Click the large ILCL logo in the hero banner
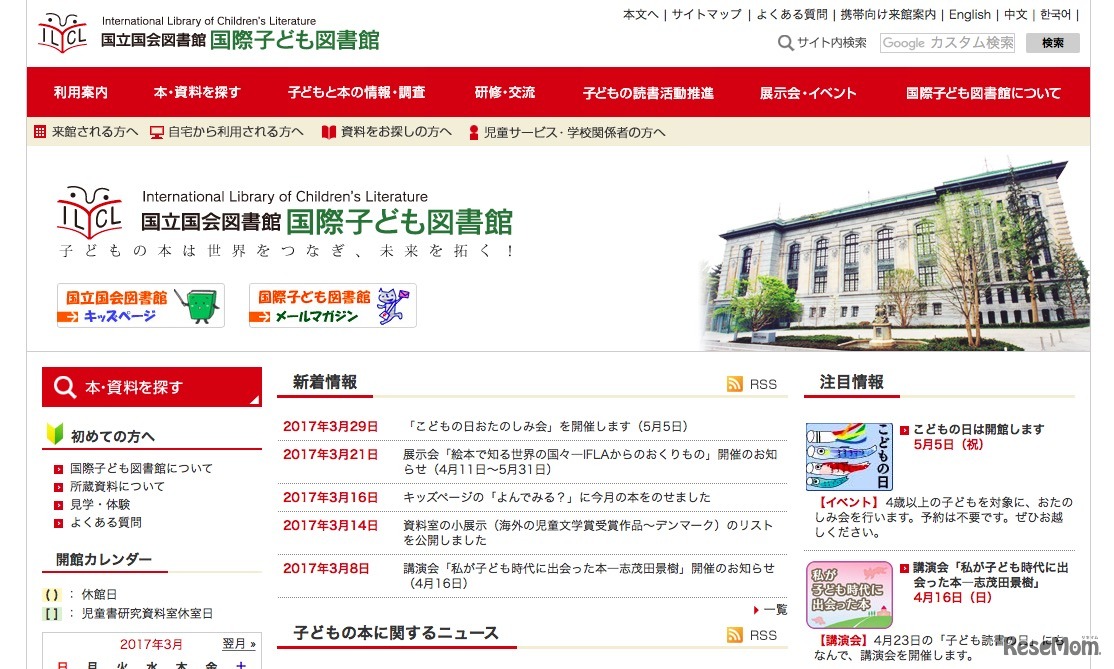Image resolution: width=1114 pixels, height=669 pixels. pos(90,212)
